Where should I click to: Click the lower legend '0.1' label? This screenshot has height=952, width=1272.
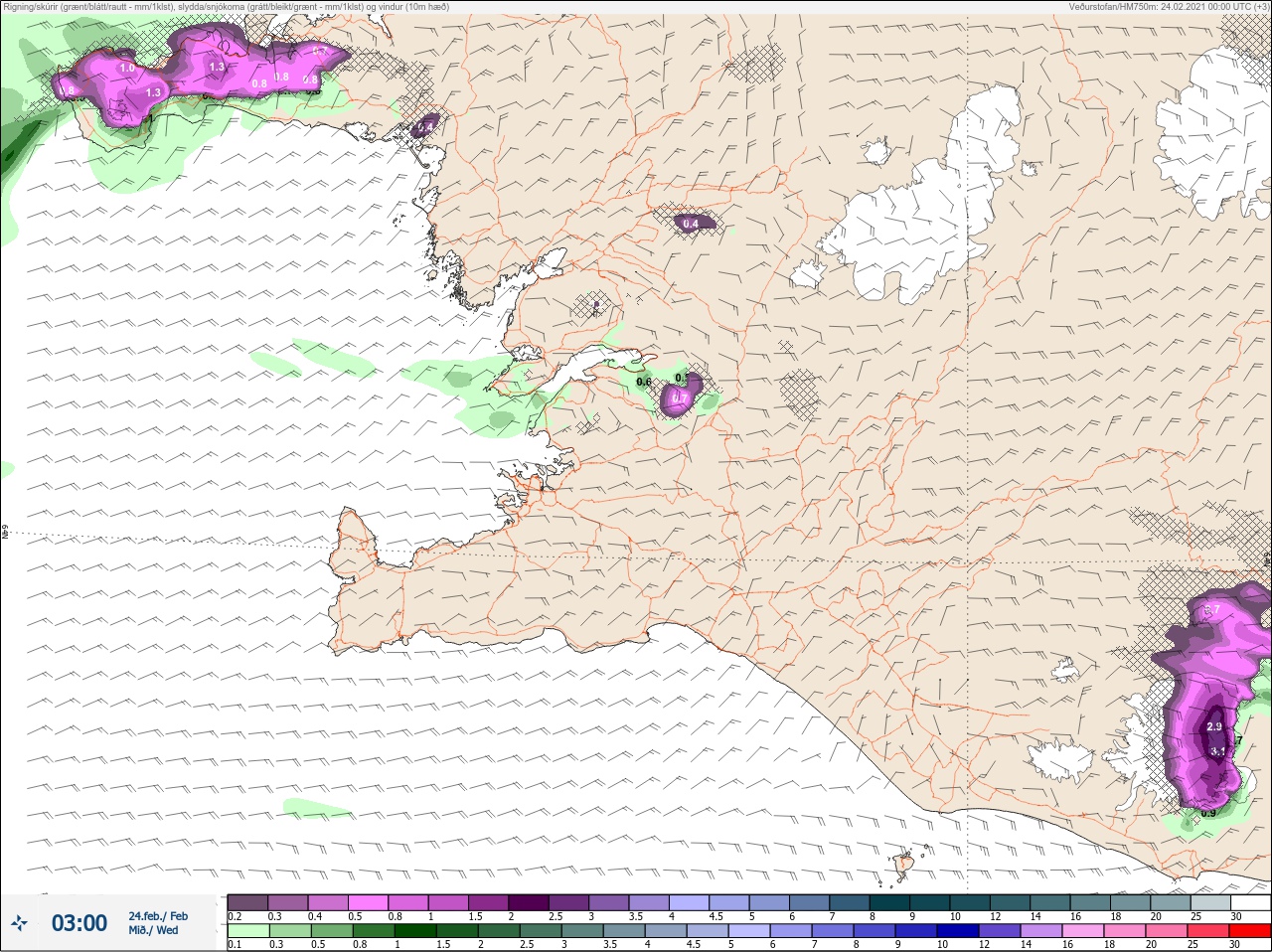pos(235,944)
